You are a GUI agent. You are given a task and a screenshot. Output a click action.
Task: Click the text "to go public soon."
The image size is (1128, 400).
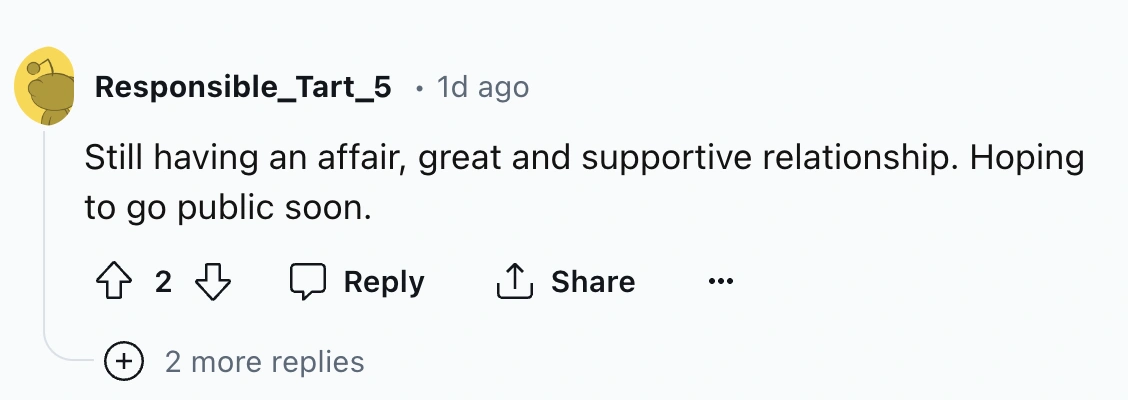[x=228, y=210]
